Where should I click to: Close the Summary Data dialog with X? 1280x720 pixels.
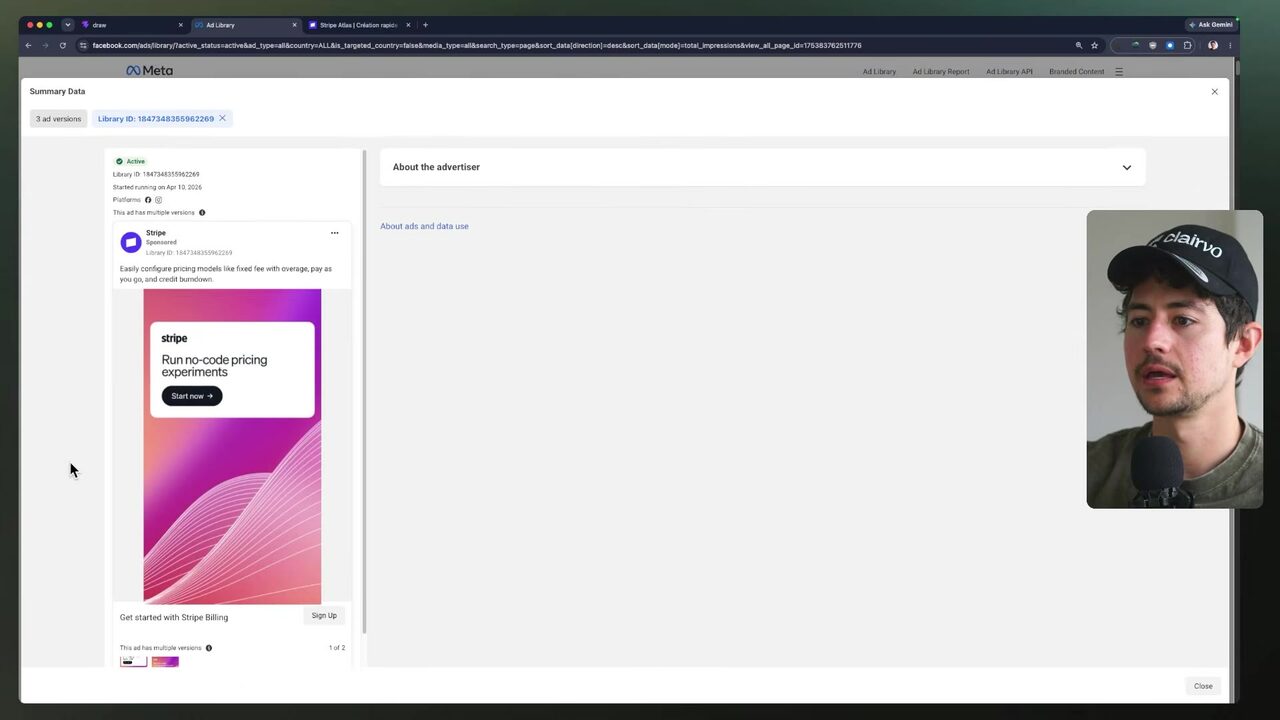1215,92
